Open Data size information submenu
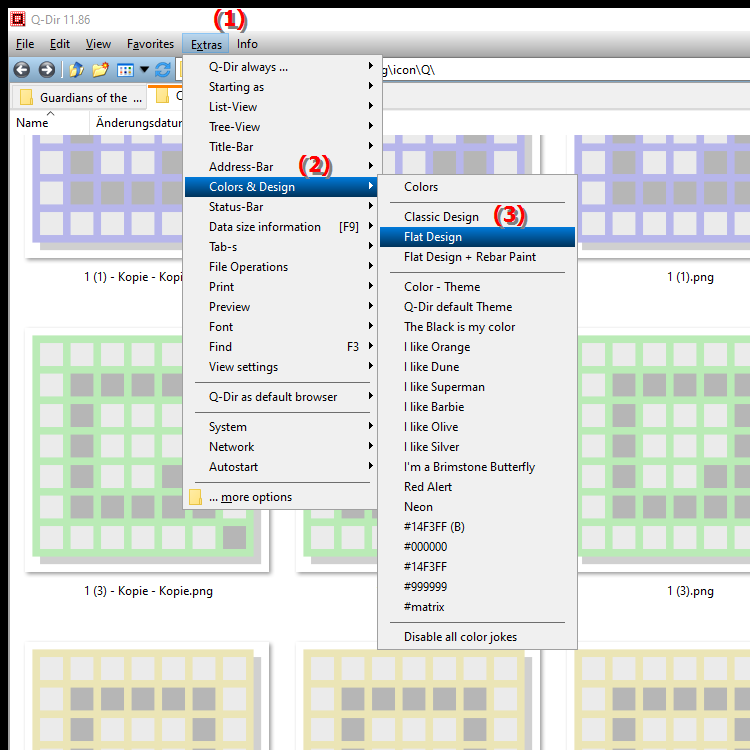 coord(281,227)
